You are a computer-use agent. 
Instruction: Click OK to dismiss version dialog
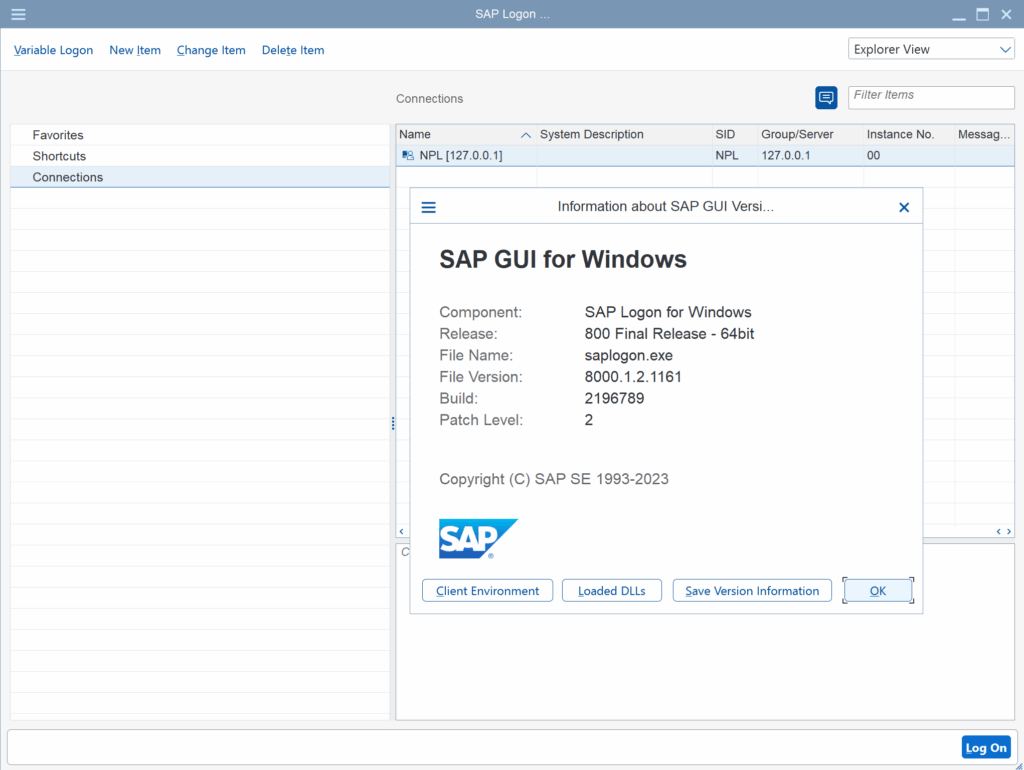pos(878,590)
